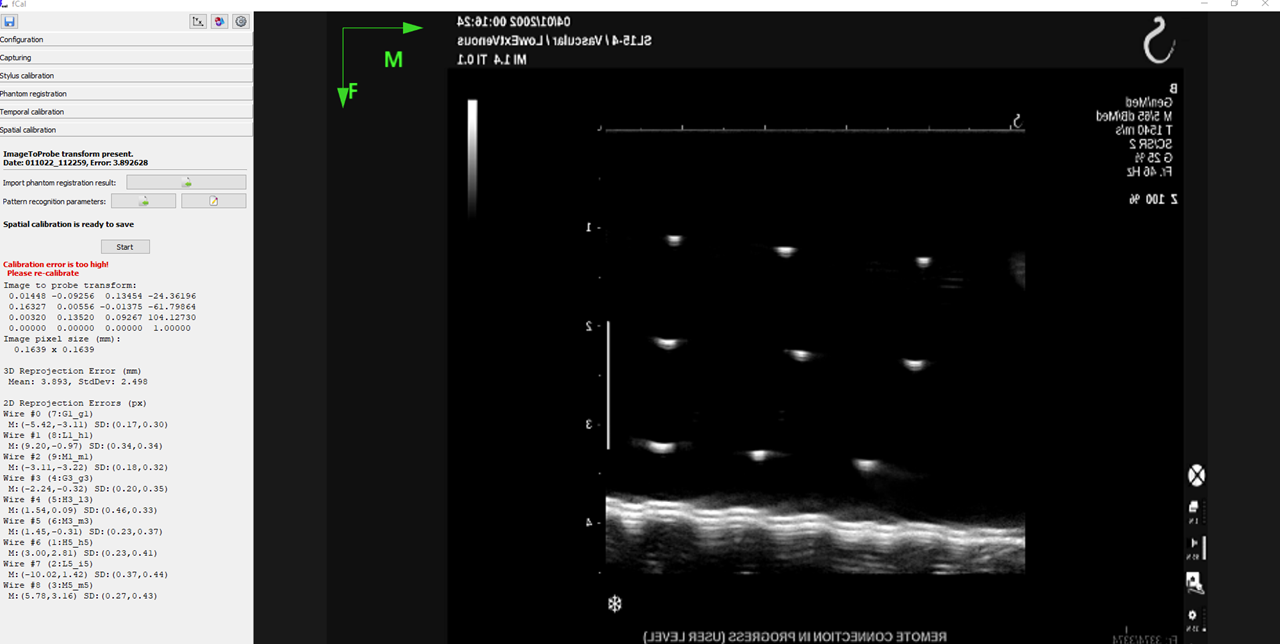Image resolution: width=1280 pixels, height=644 pixels.
Task: Restore down the fCal window
Action: (1234, 4)
